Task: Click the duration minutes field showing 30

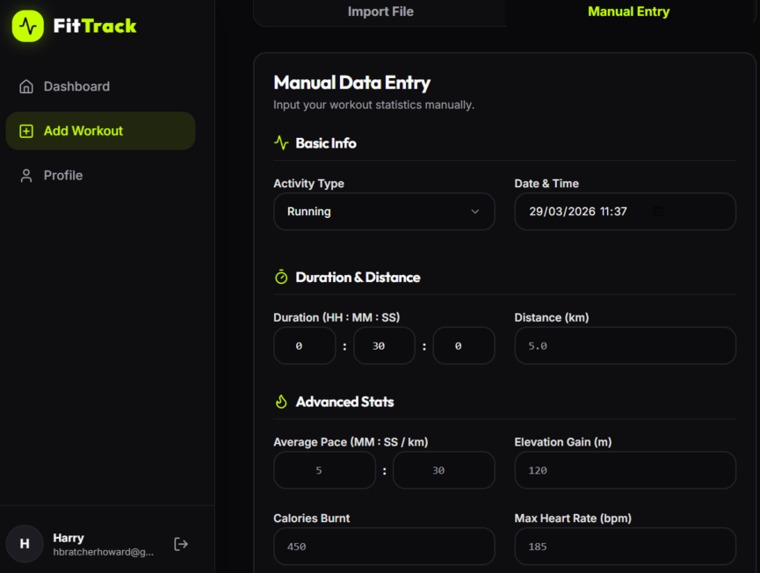Action: (x=384, y=346)
